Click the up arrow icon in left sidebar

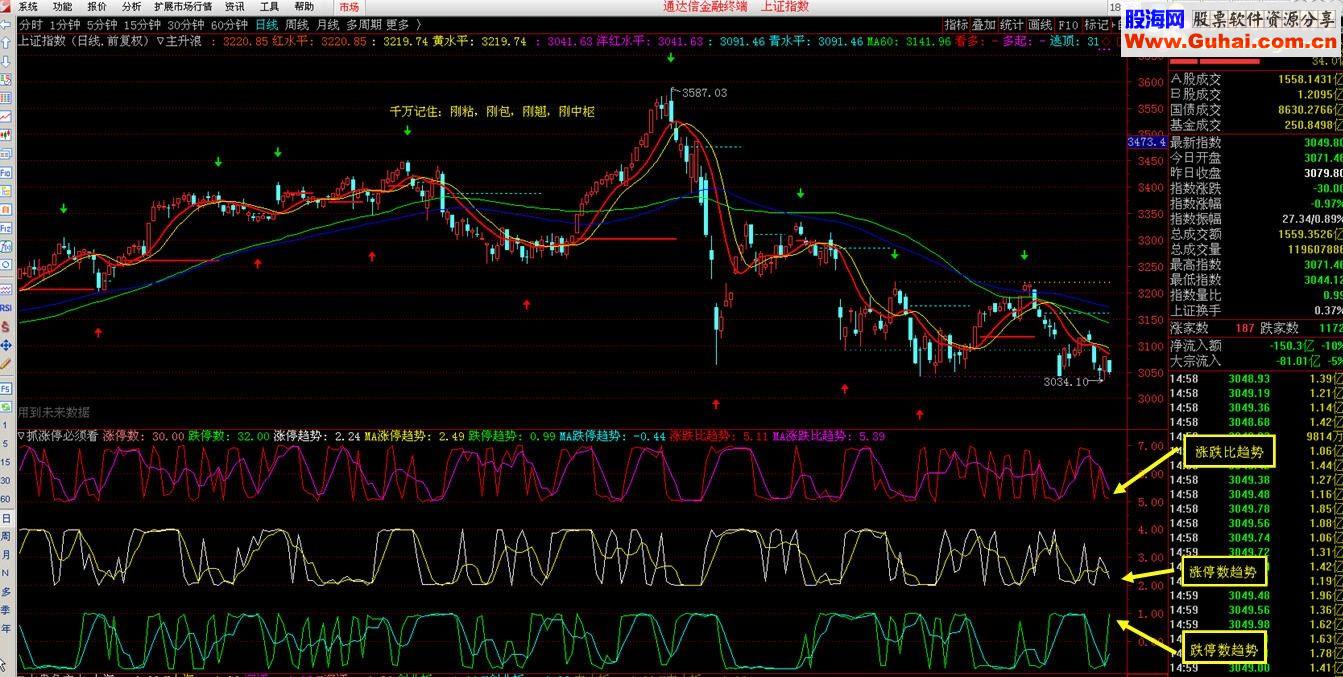[6, 42]
